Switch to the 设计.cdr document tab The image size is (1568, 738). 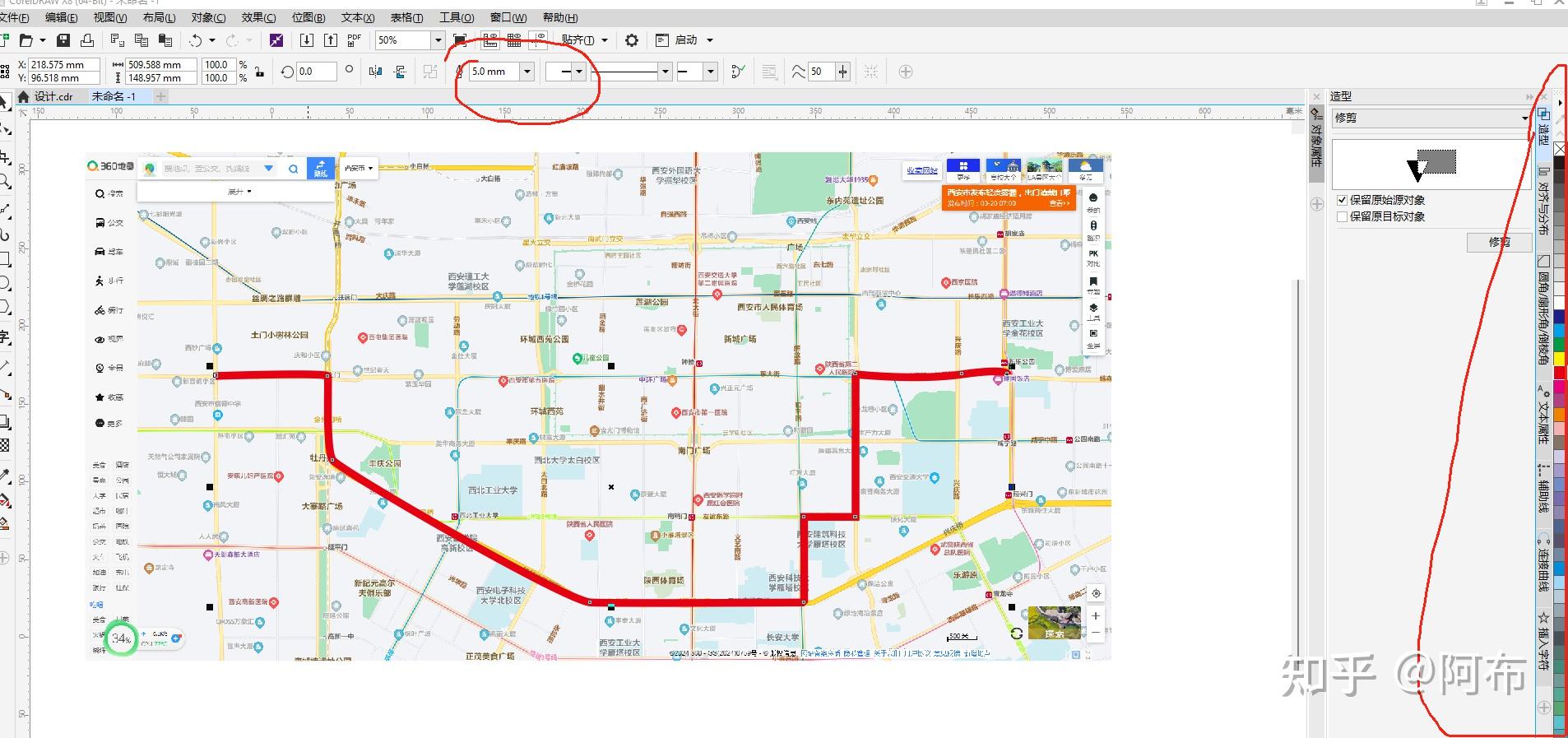(53, 96)
